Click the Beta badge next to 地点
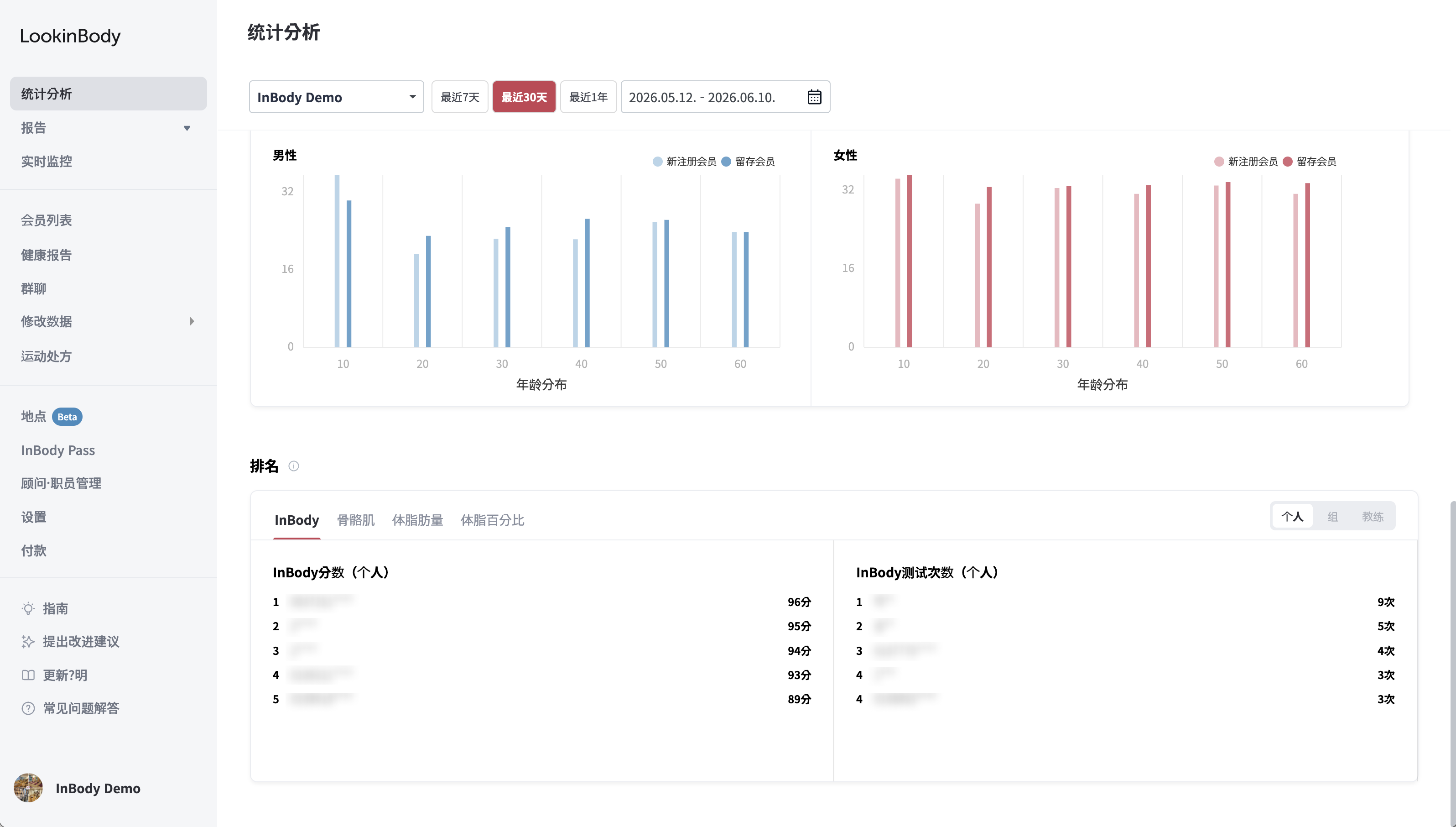The width and height of the screenshot is (1456, 827). (x=67, y=417)
